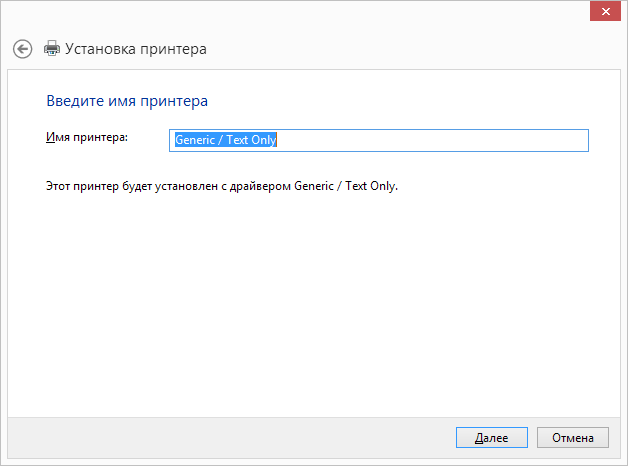The width and height of the screenshot is (628, 466).
Task: Click the printer icon in the header
Action: [x=52, y=48]
